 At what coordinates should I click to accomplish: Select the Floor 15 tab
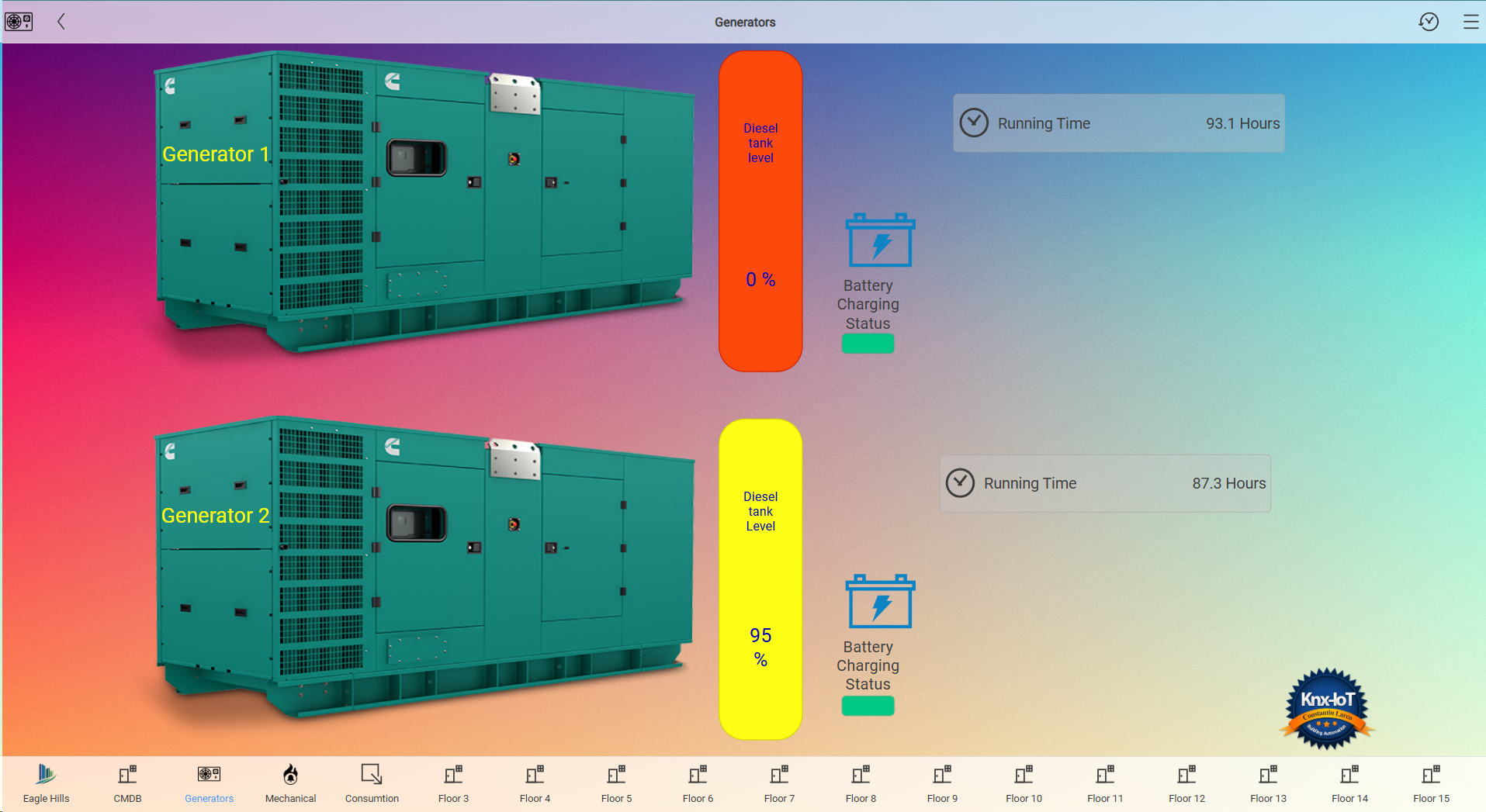tap(1431, 782)
